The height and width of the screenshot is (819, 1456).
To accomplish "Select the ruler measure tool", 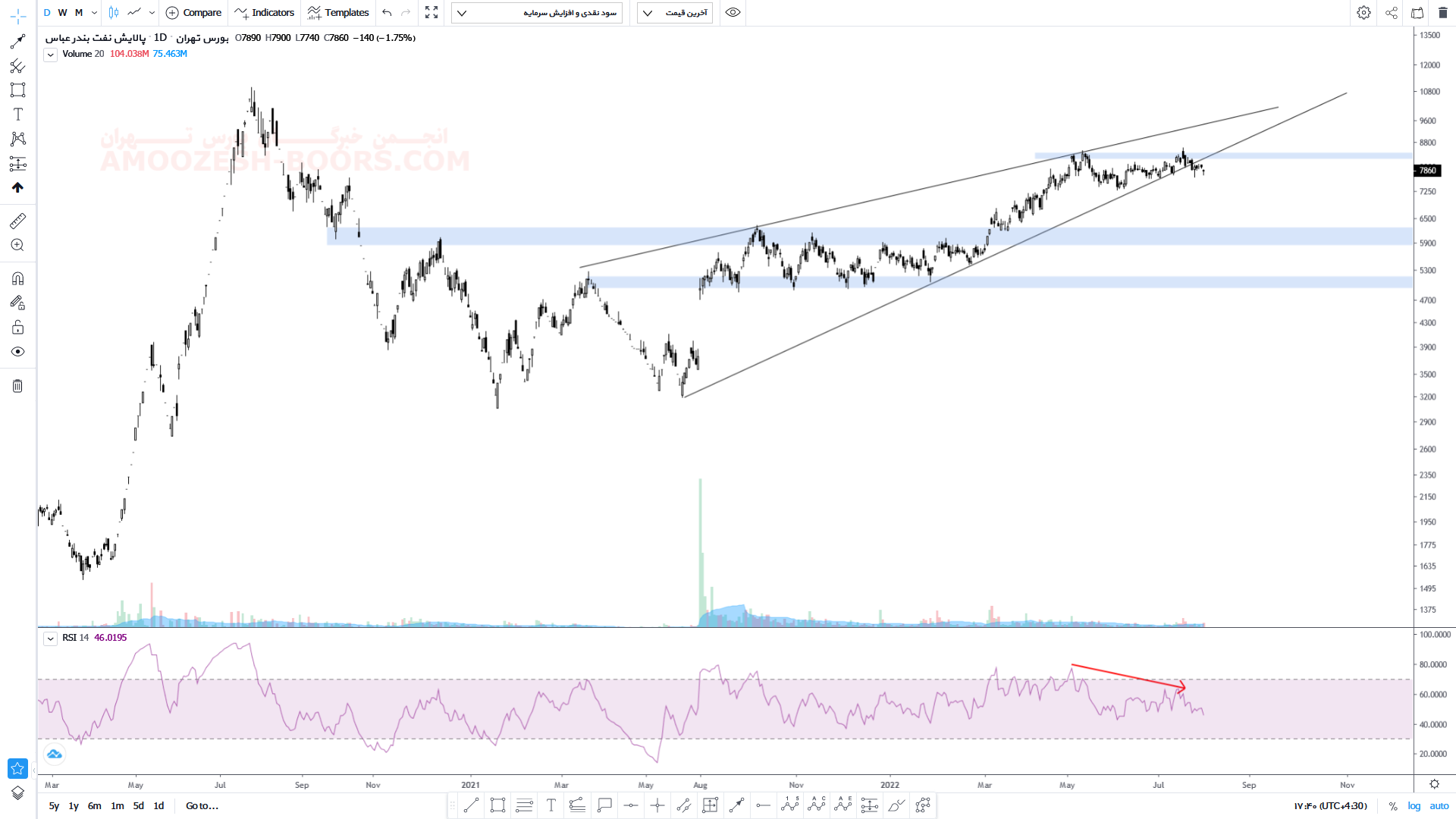I will coord(18,221).
